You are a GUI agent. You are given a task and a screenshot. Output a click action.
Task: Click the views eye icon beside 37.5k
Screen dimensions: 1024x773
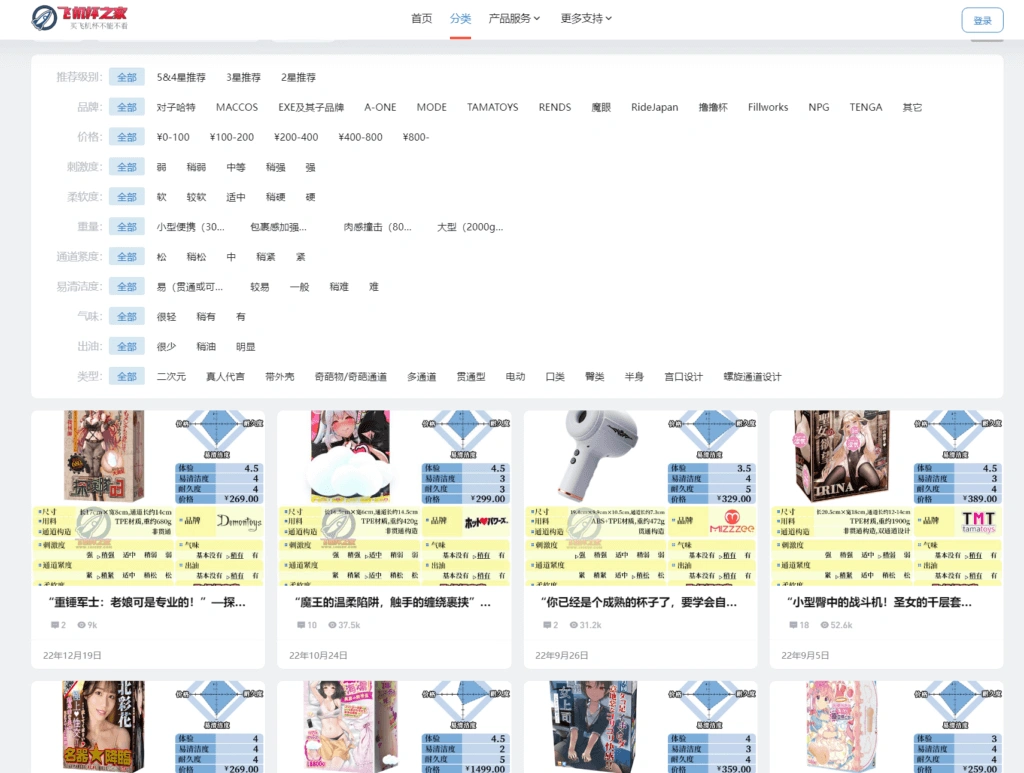(x=332, y=625)
